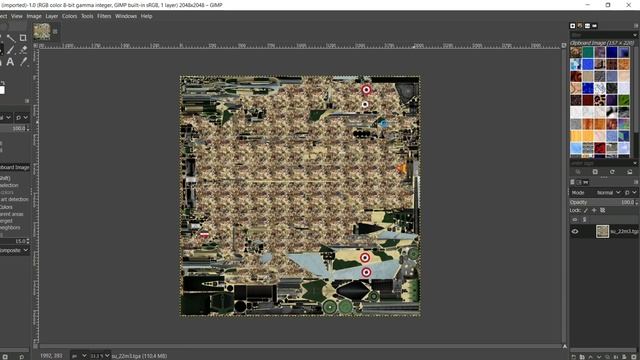Pick the solid teal green pattern swatch
The image size is (640, 360).
[588, 52]
